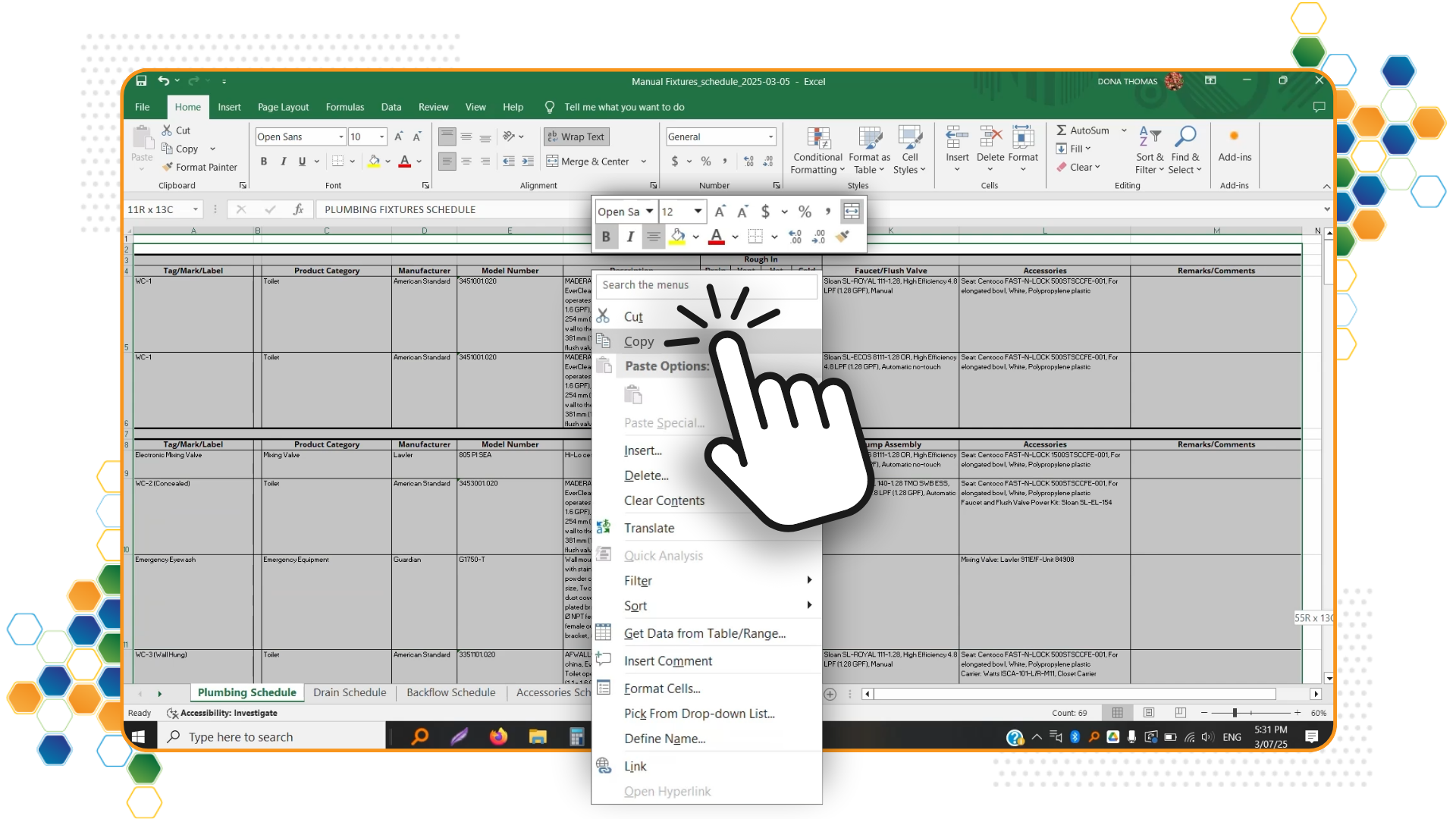Open the Name Box dropdown
The height and width of the screenshot is (819, 1456).
pos(196,209)
